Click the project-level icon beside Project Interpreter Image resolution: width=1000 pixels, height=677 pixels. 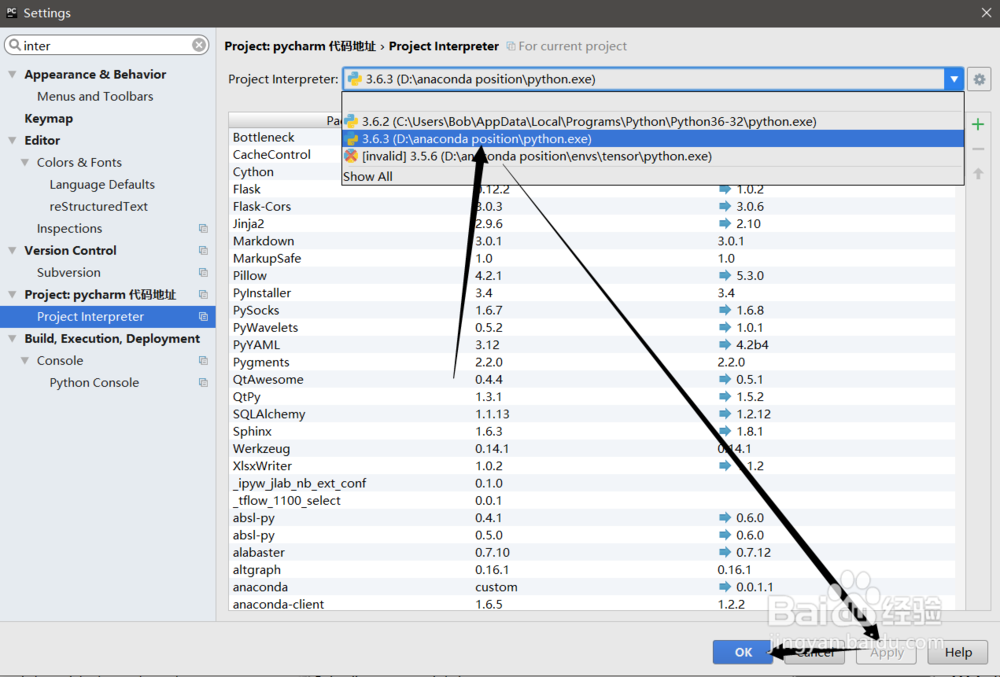pos(203,316)
